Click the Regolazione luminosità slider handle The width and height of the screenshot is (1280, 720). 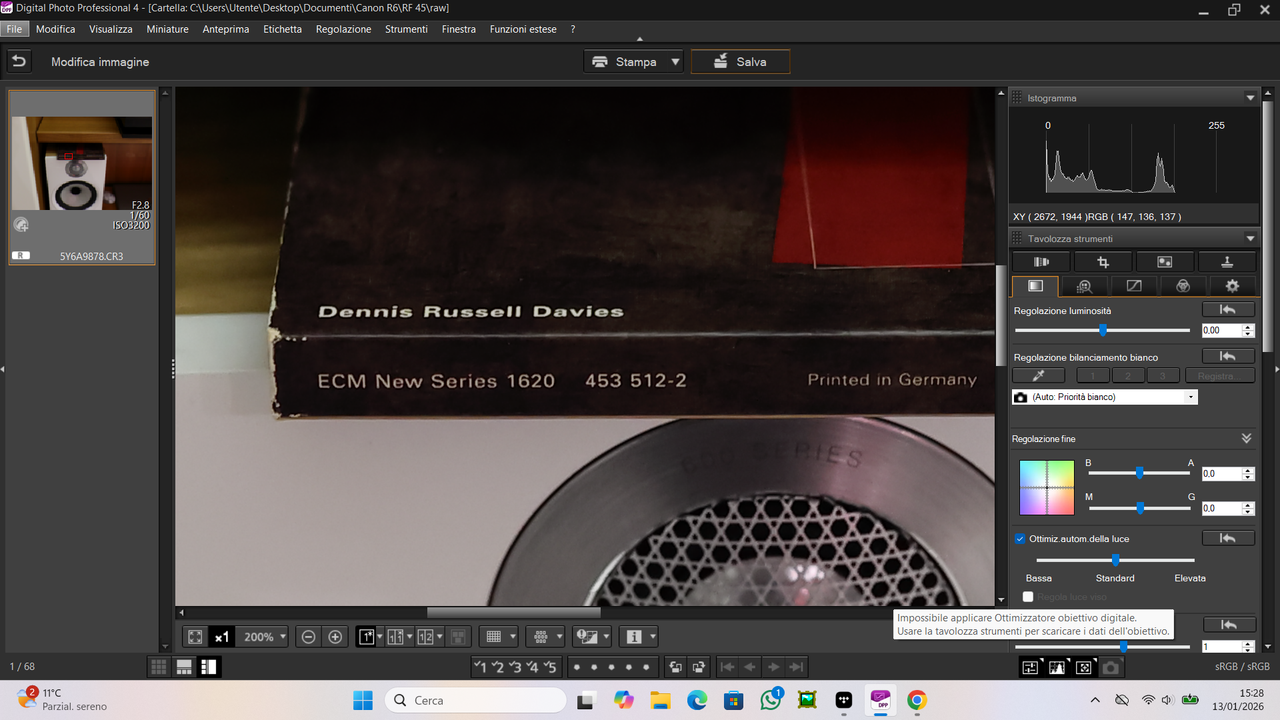[1102, 330]
